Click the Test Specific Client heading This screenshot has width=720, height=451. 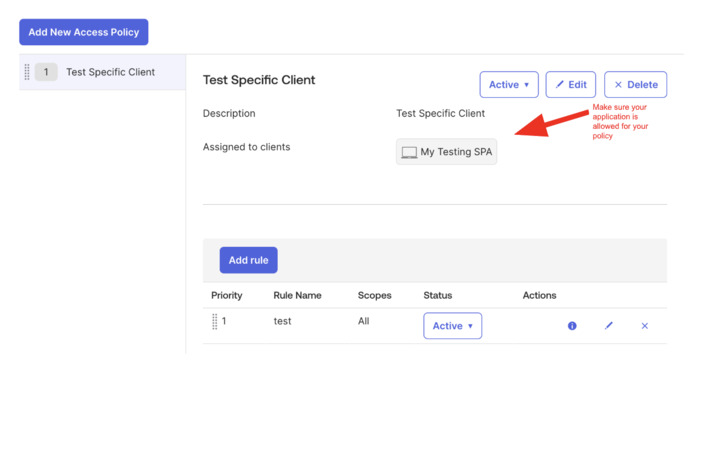259,80
